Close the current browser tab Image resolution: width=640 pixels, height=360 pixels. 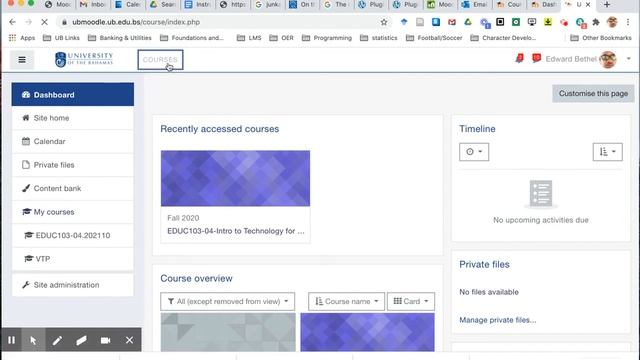[588, 5]
